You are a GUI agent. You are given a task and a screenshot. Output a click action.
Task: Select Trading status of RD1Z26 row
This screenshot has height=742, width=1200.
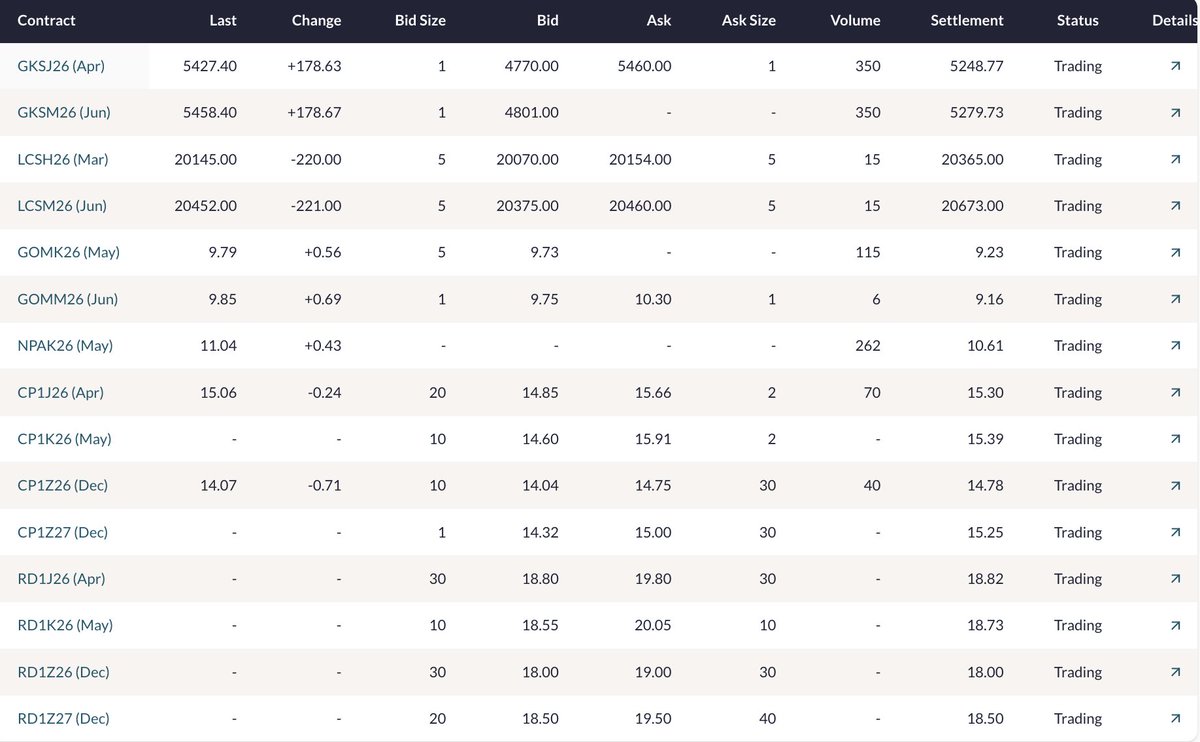1078,672
